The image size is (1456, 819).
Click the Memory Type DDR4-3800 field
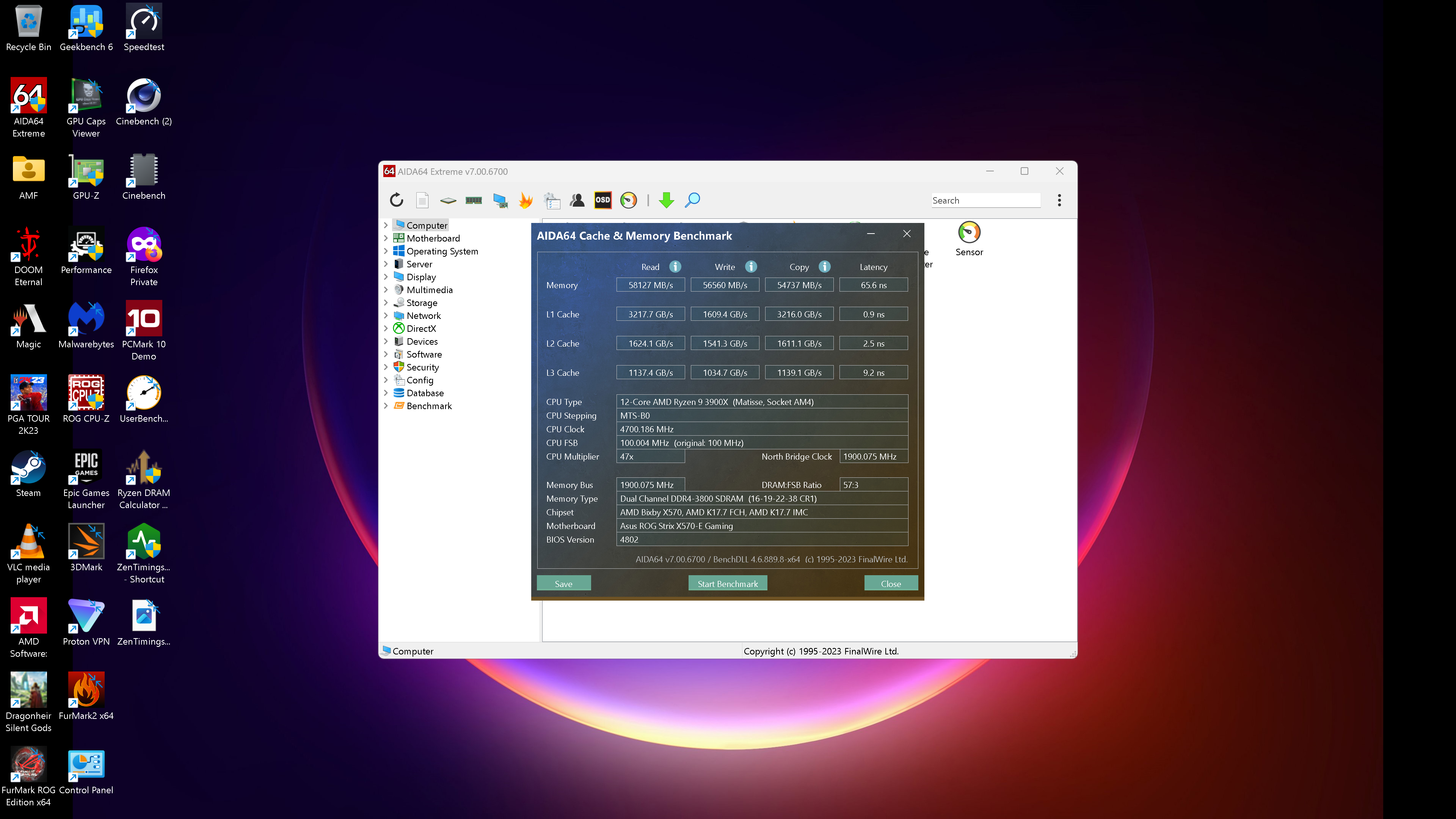point(762,499)
